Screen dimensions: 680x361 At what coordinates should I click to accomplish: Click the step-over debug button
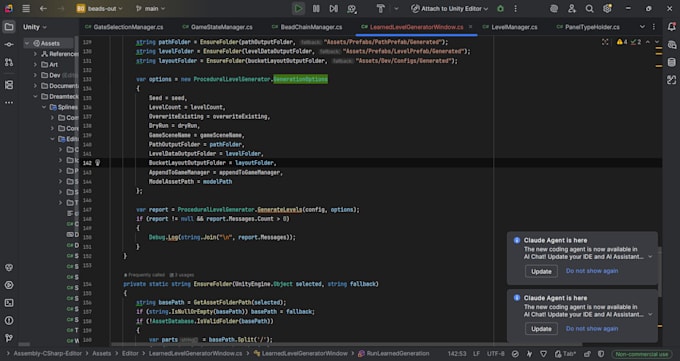coord(333,8)
